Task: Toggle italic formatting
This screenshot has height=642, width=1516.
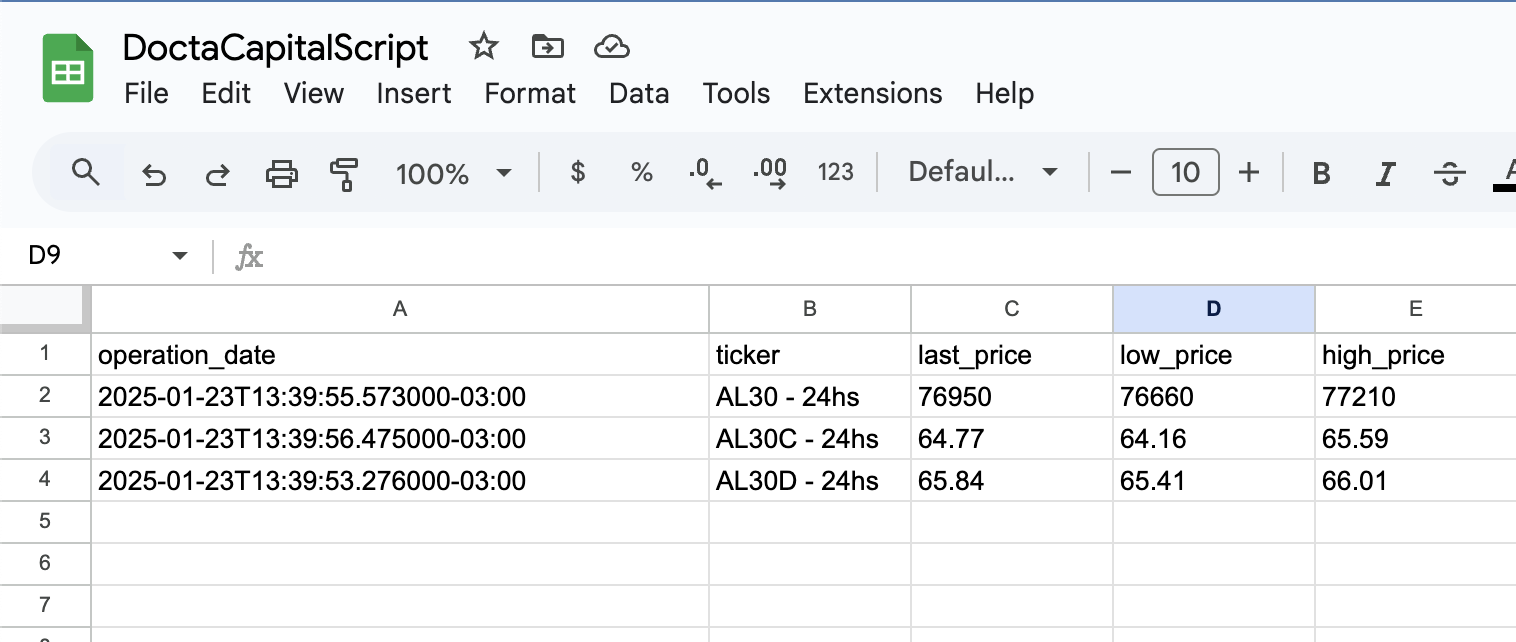Action: tap(1385, 172)
